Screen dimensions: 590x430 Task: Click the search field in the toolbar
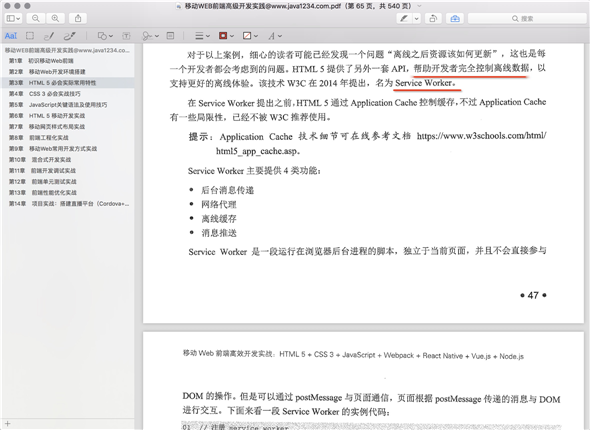point(527,18)
